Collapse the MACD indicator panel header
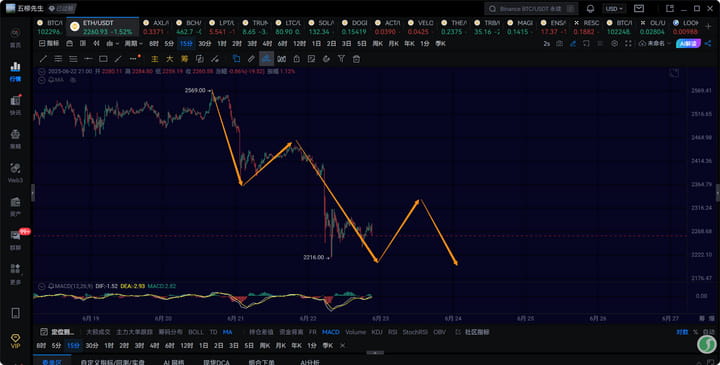The height and width of the screenshot is (365, 720). tap(42, 286)
